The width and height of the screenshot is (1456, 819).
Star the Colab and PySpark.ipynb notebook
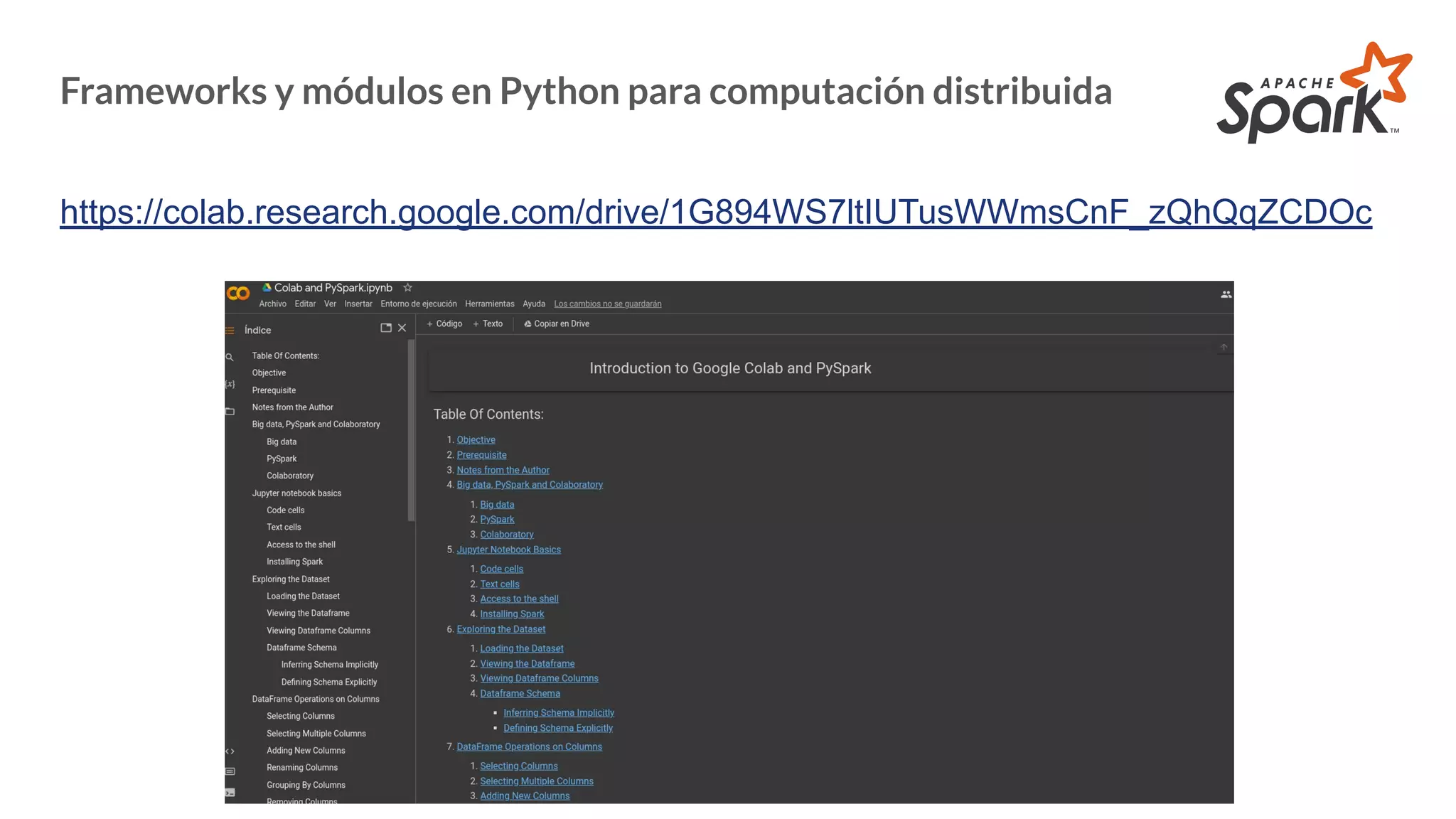[x=408, y=288]
